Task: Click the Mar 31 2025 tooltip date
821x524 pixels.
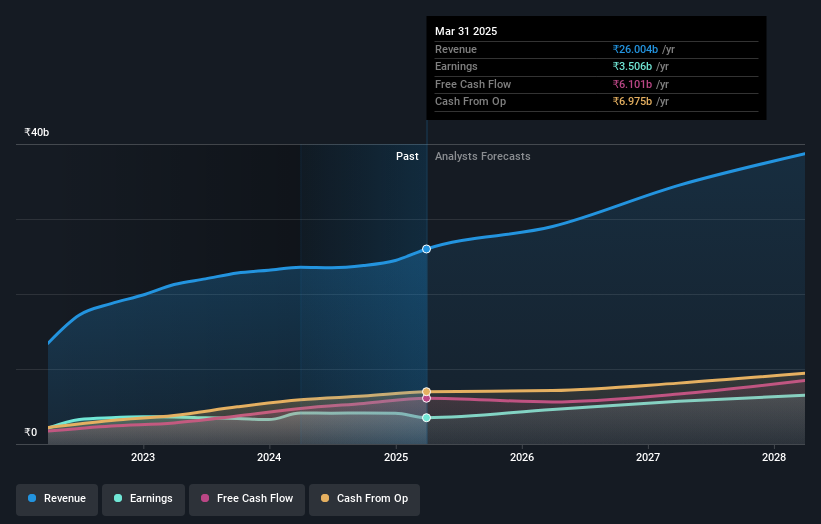Action: coord(466,31)
